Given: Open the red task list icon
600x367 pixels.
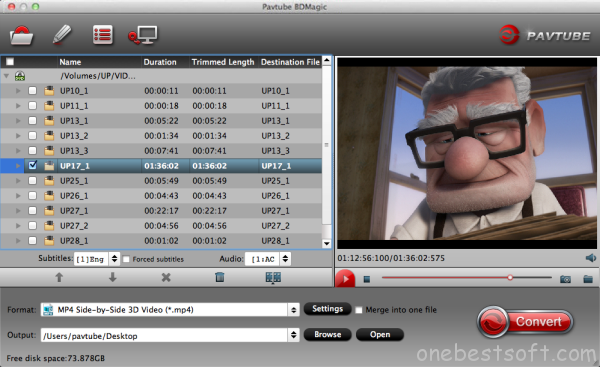Looking at the screenshot, I should click(x=103, y=35).
